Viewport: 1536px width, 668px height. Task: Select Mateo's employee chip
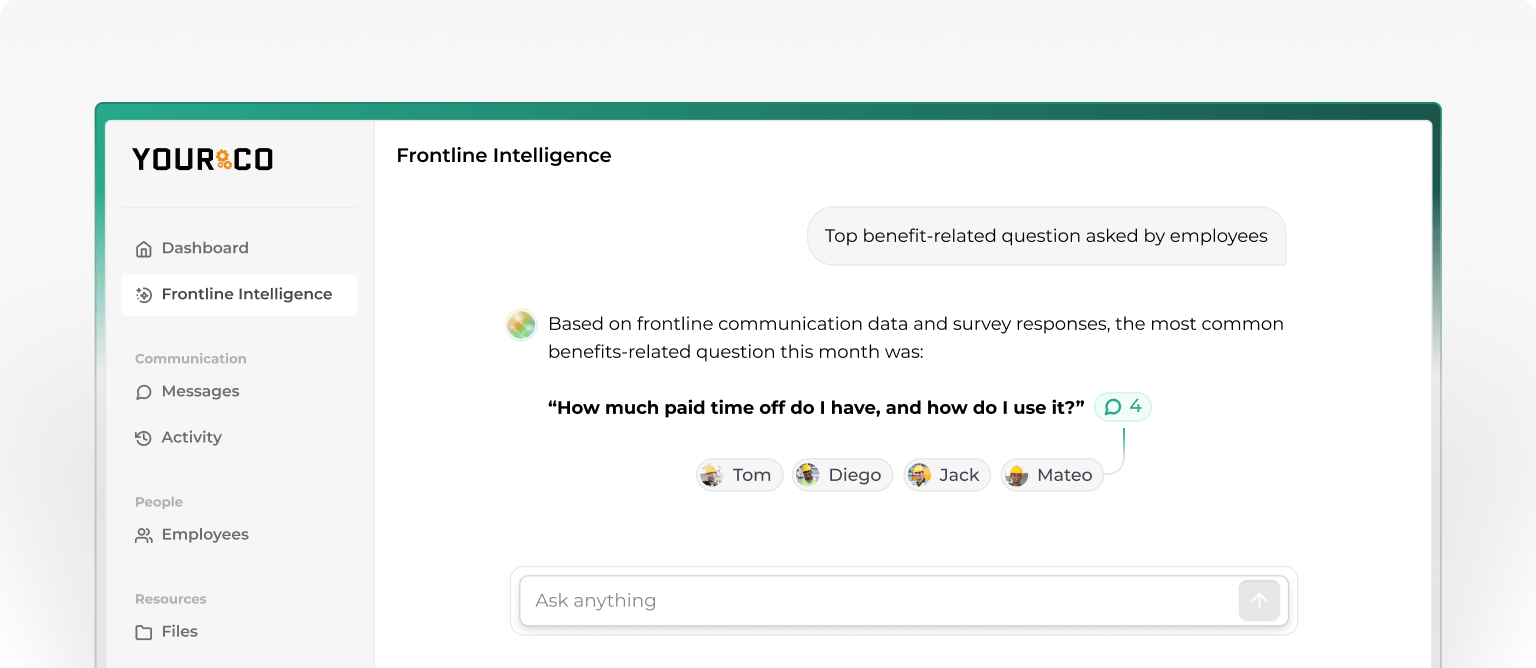pyautogui.click(x=1051, y=474)
